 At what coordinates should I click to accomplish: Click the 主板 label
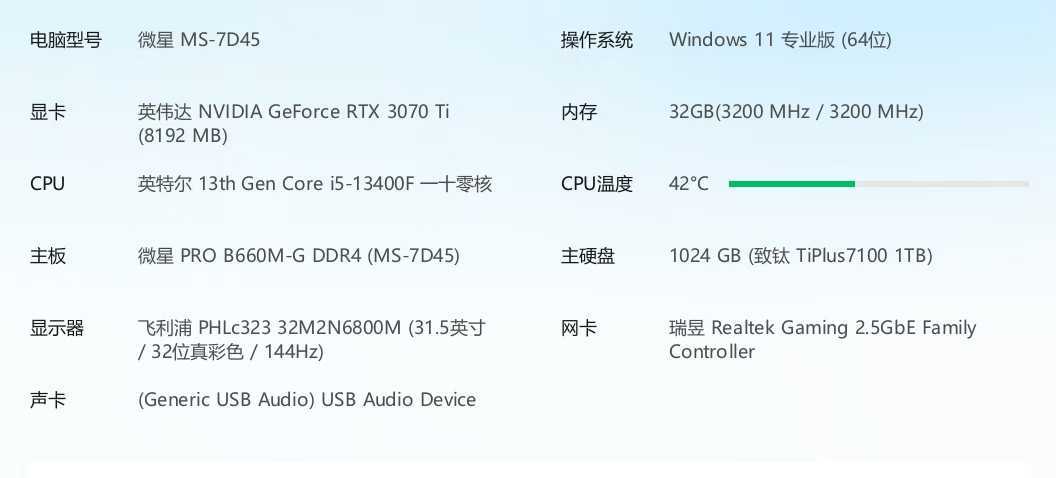coord(48,256)
